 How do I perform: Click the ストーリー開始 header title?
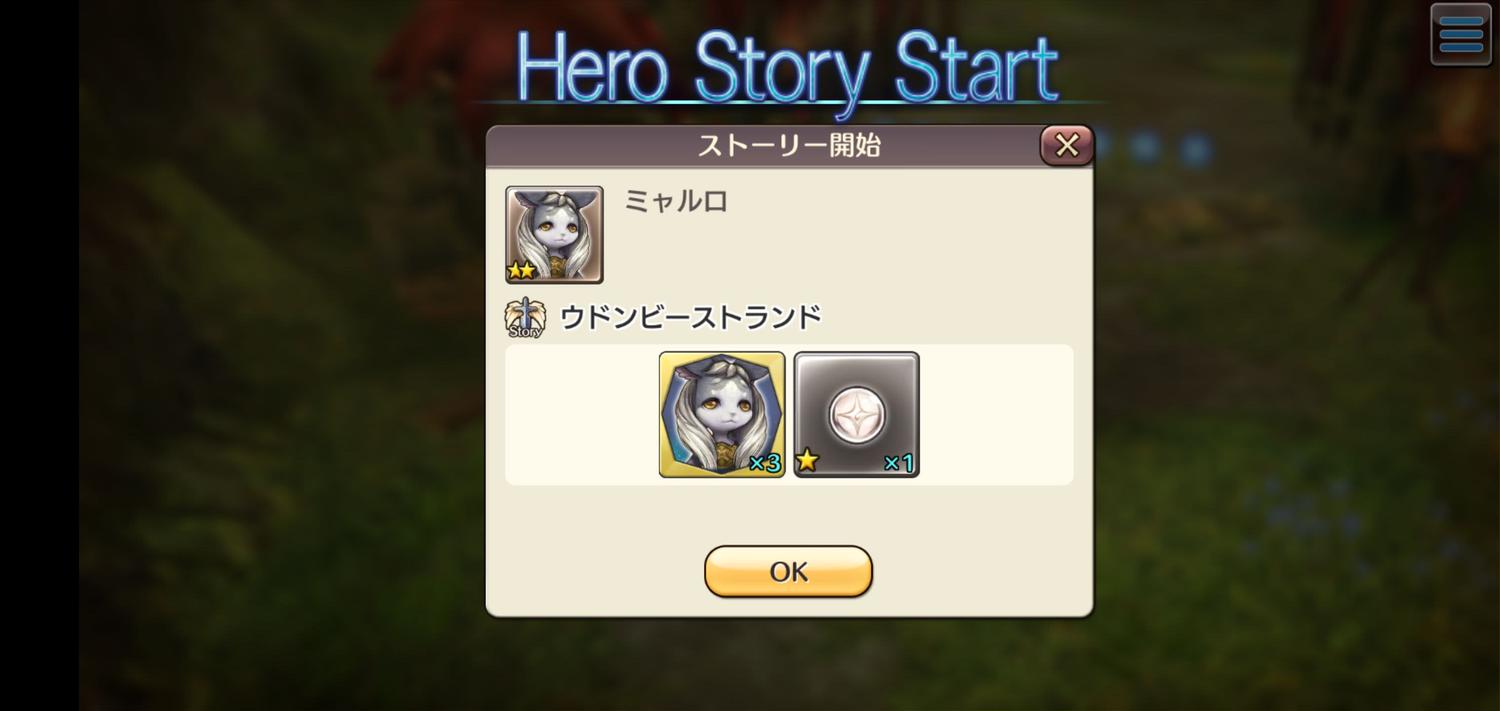coord(788,145)
